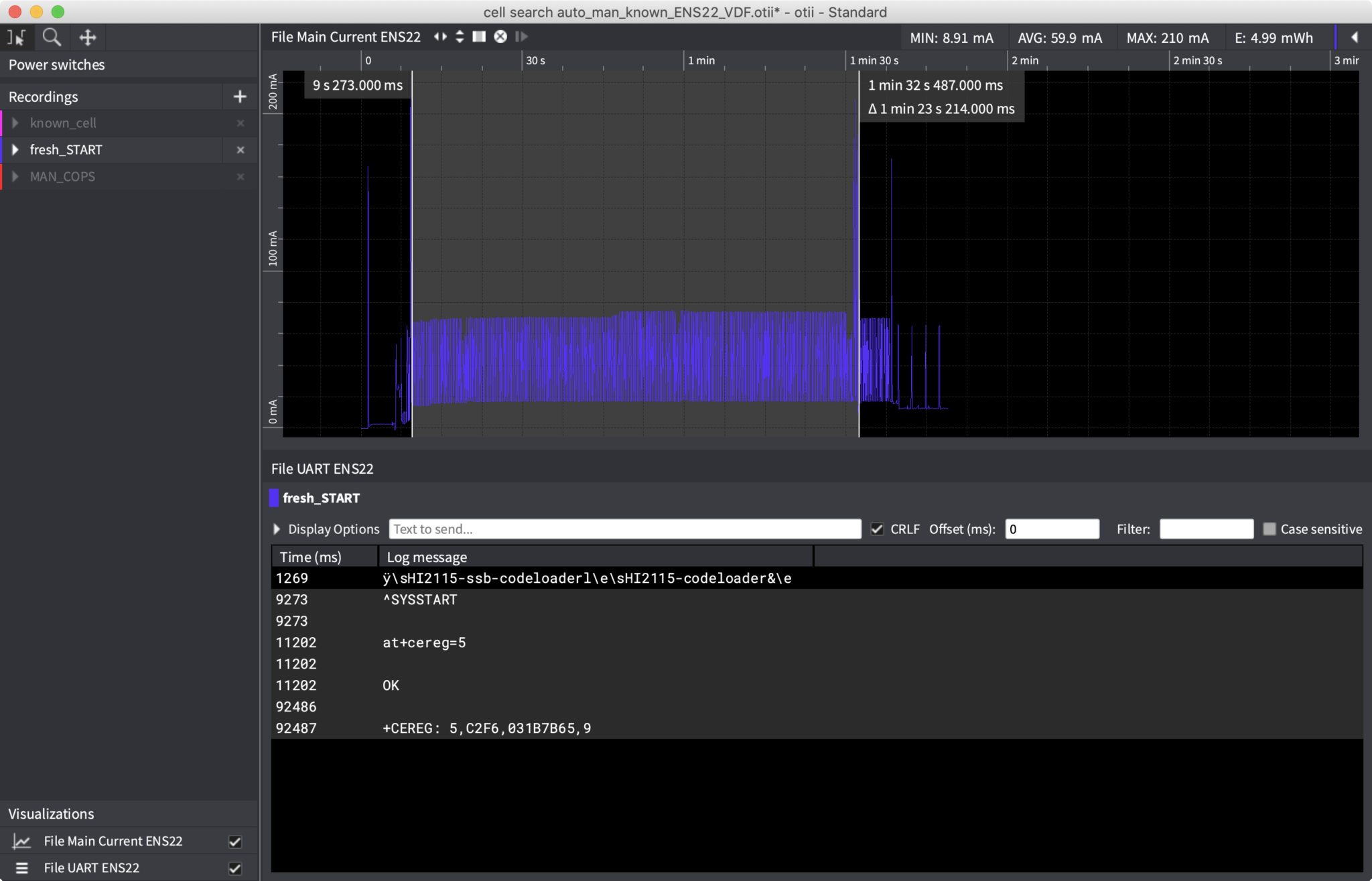The width and height of the screenshot is (1372, 881).
Task: Expand the MAN_COPS recording
Action: pos(15,177)
